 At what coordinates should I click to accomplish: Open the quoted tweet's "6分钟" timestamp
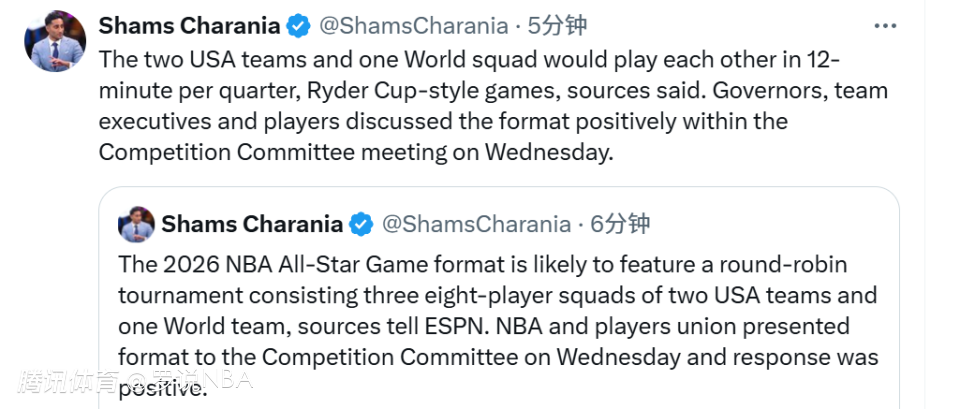coord(619,224)
